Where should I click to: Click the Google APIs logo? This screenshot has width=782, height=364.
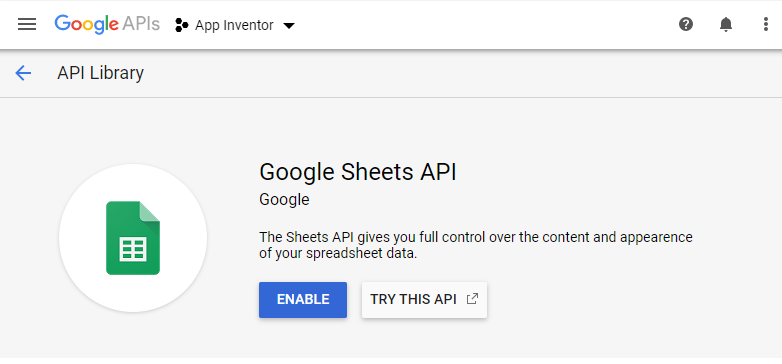pyautogui.click(x=107, y=24)
